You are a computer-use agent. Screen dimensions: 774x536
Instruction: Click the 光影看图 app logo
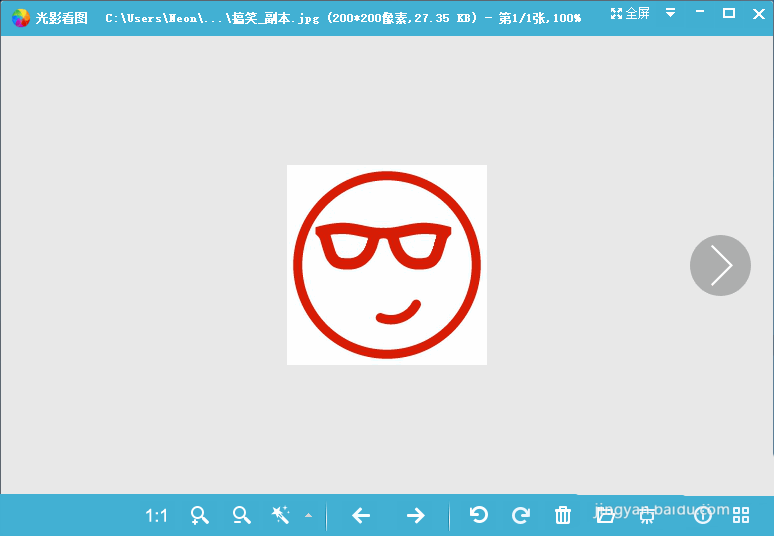pyautogui.click(x=20, y=18)
